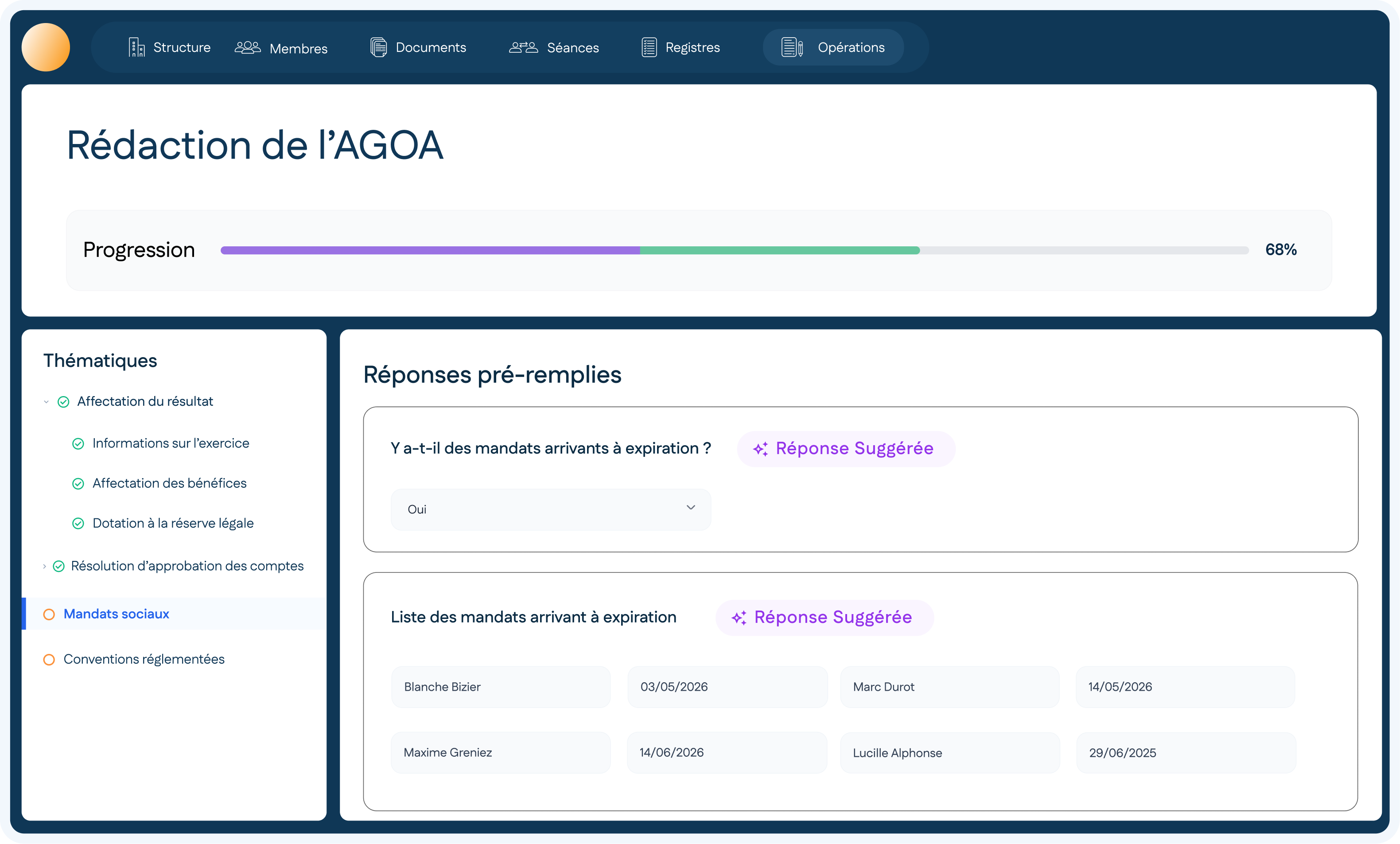Click the Lucille Alphonse name field
This screenshot has height=844, width=1400.
[x=949, y=753]
